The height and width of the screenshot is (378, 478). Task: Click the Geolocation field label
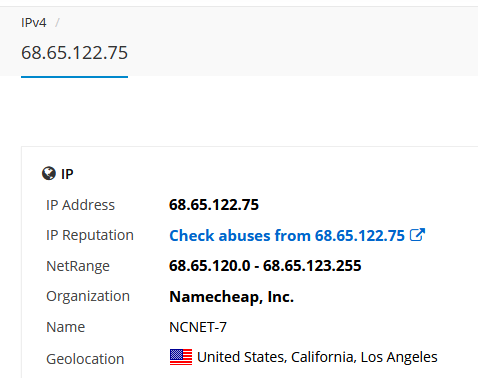(x=85, y=359)
